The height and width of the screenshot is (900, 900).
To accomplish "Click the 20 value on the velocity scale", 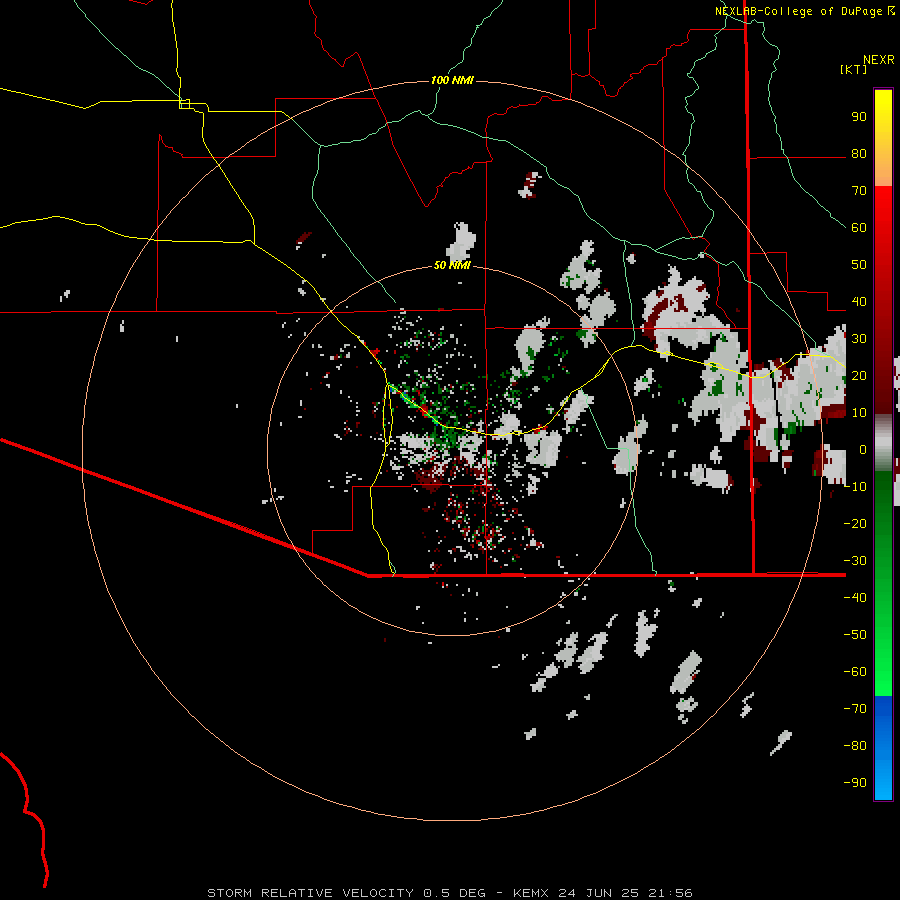I will coord(859,376).
